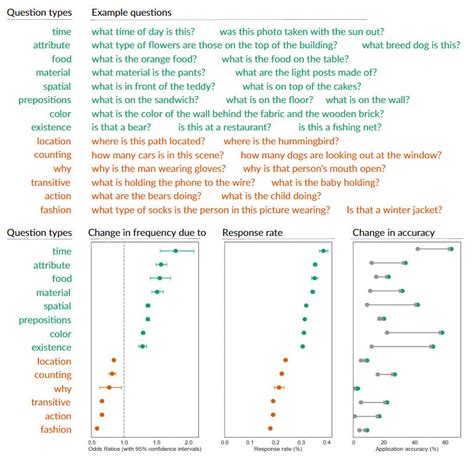474x459 pixels.
Task: Select "where is the hummingbird?" question text
Action: [281, 141]
